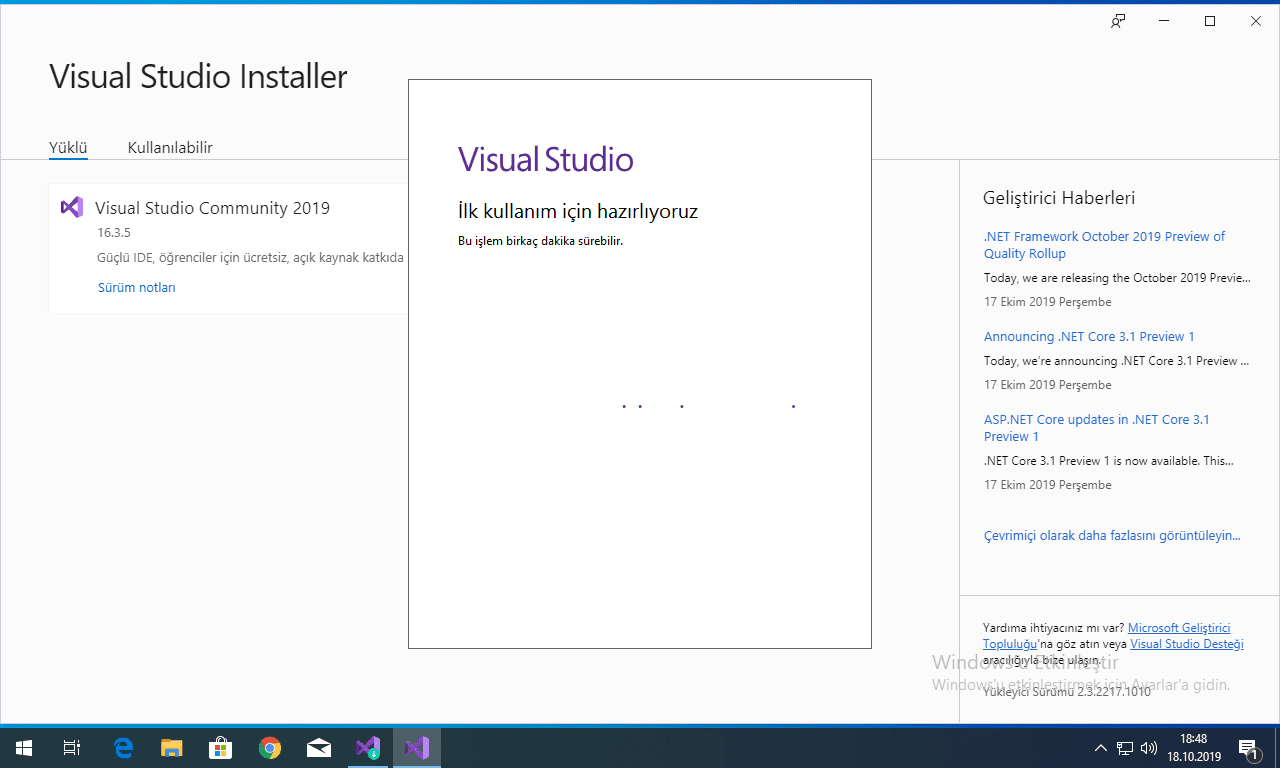Click the Yükleyici Sürümü 2.3.2217.1010 text
1280x768 pixels.
pos(1067,691)
